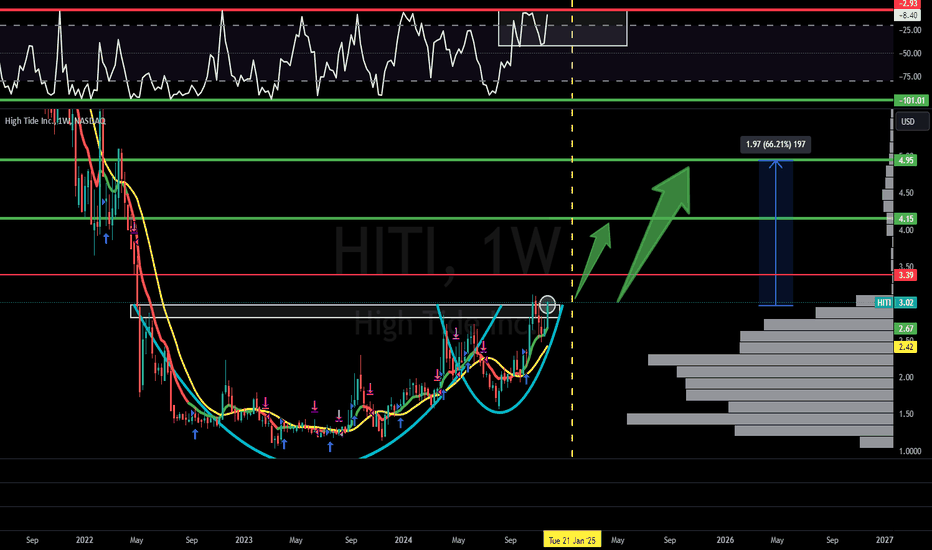Click the 2.00 price scale value
Image resolution: width=932 pixels, height=550 pixels.
click(906, 378)
